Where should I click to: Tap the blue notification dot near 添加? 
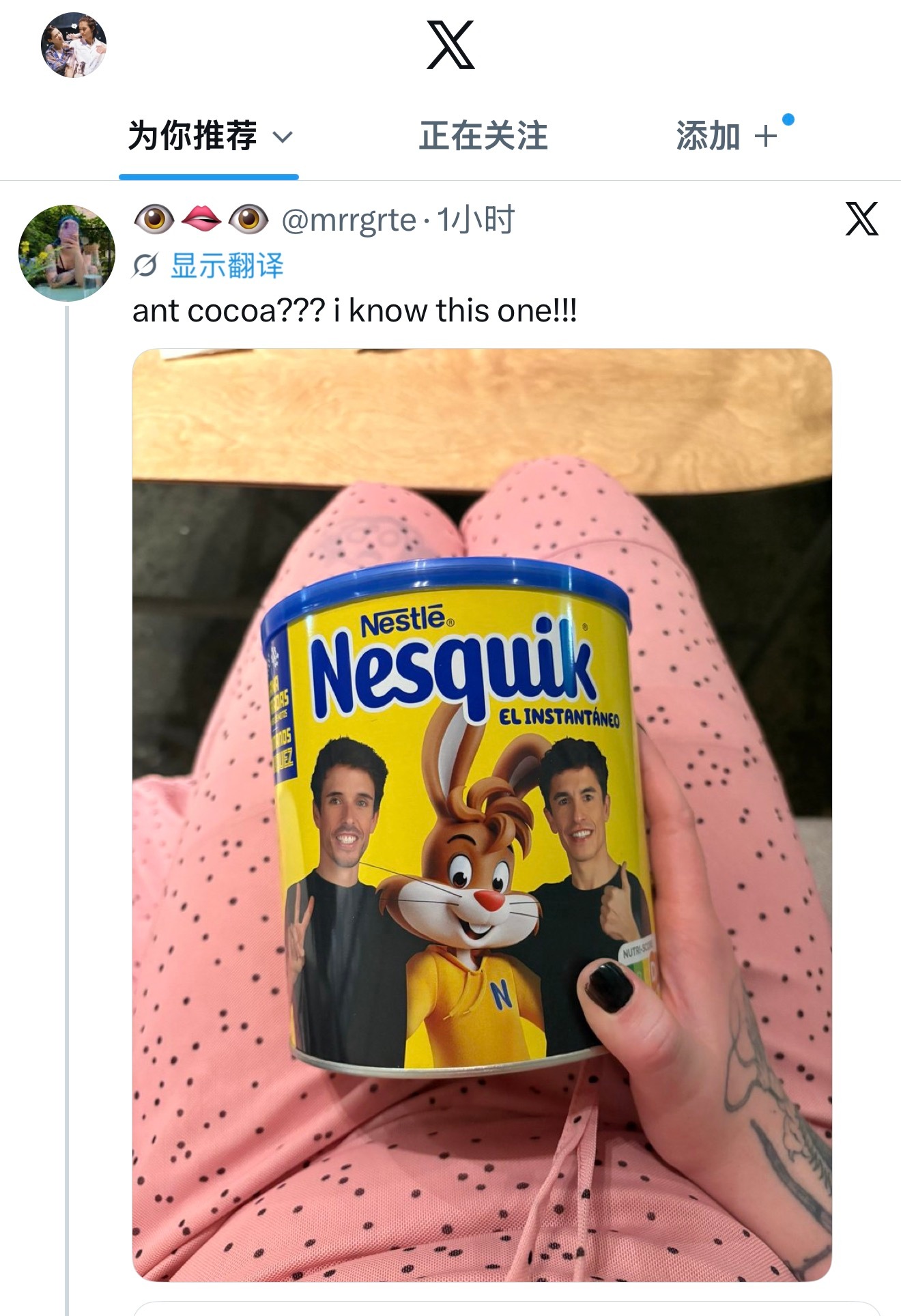tap(788, 120)
